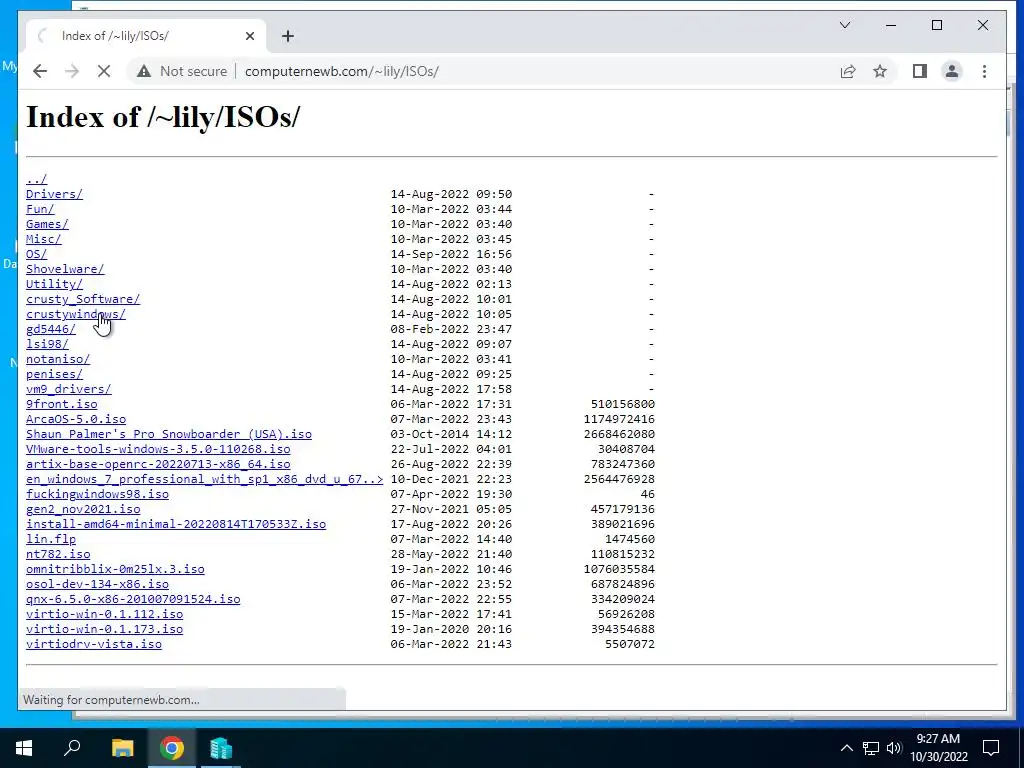Image resolution: width=1024 pixels, height=768 pixels.
Task: Click the 14-Sep-2022 16:56 date text
Action: coord(451,254)
